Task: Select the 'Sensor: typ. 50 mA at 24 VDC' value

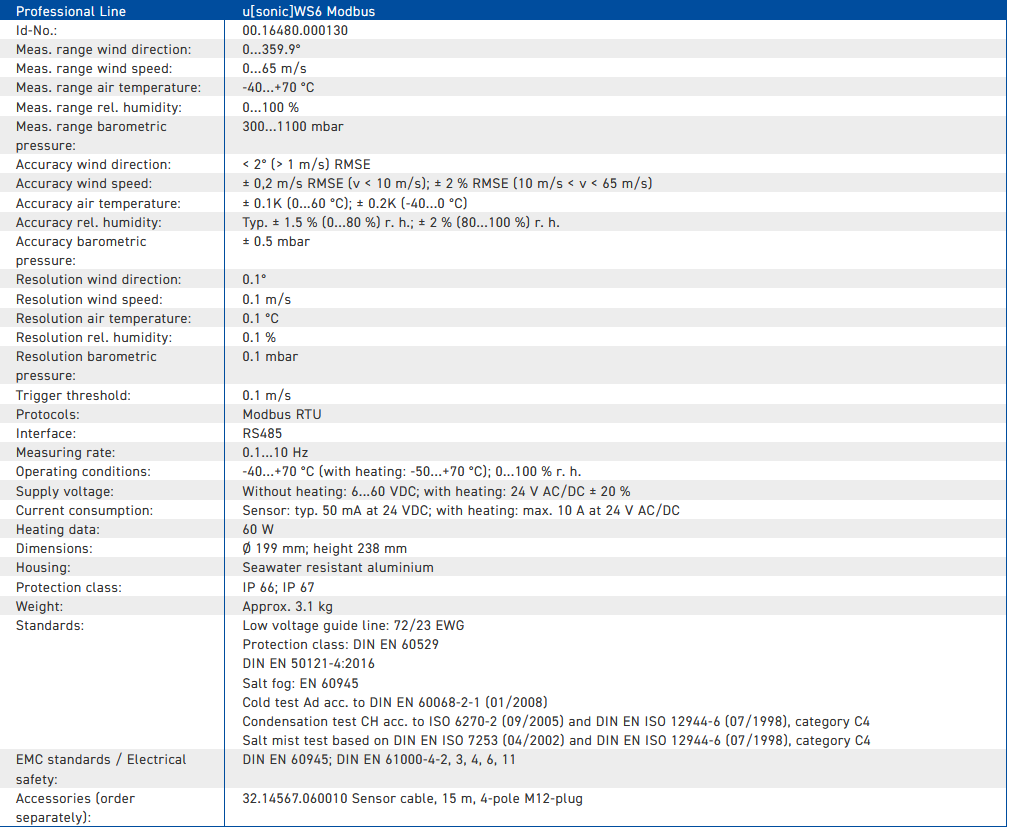Action: click(x=336, y=510)
